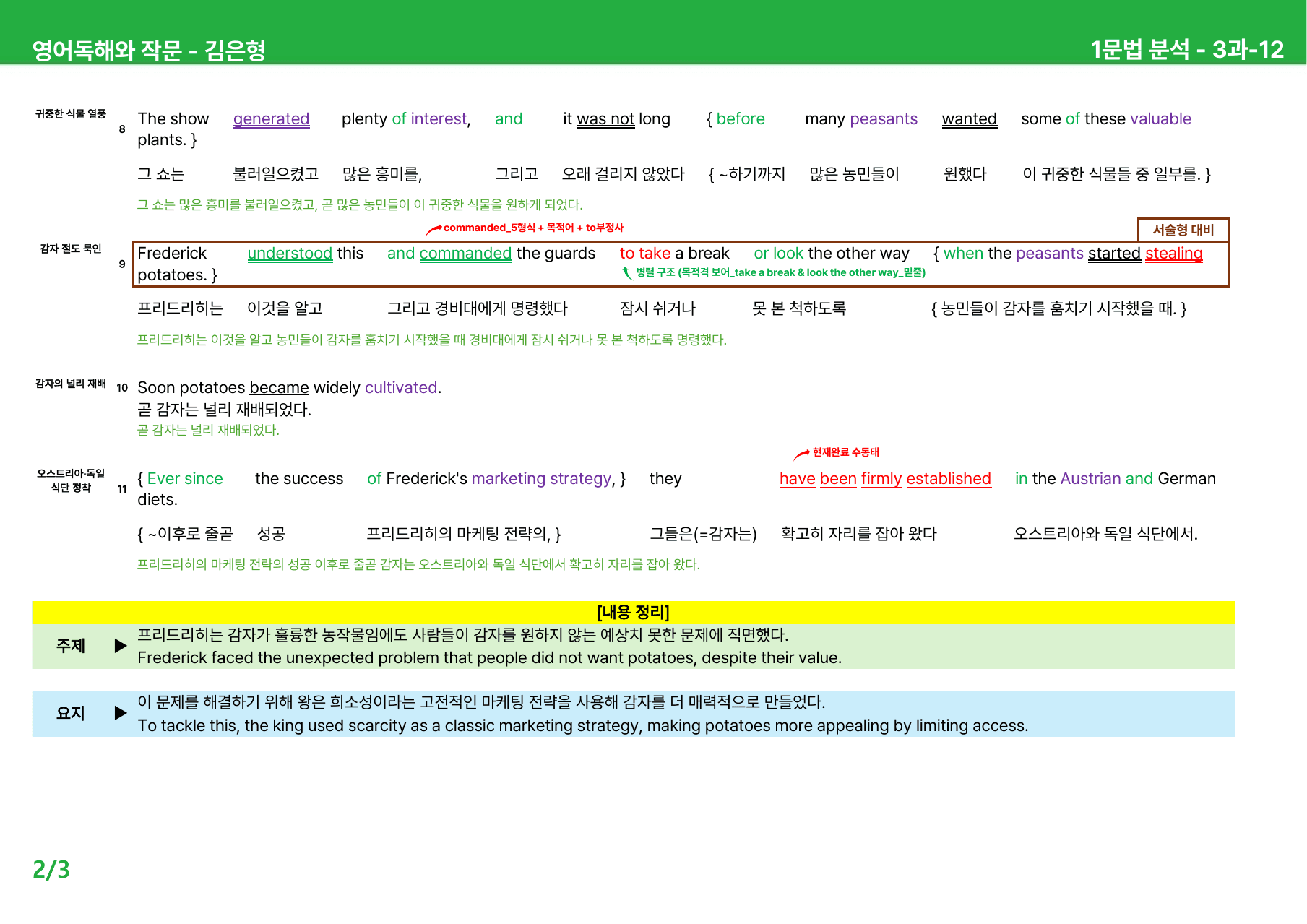
Task: Click the purple word 'cultivated' in sentence 10
Action: 401,387
